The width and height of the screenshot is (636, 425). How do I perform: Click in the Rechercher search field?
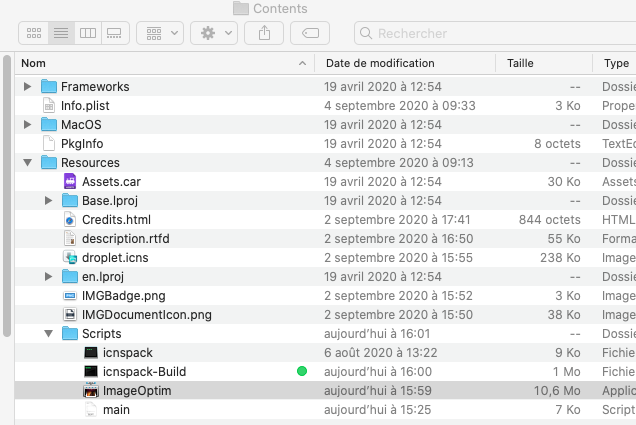(495, 33)
